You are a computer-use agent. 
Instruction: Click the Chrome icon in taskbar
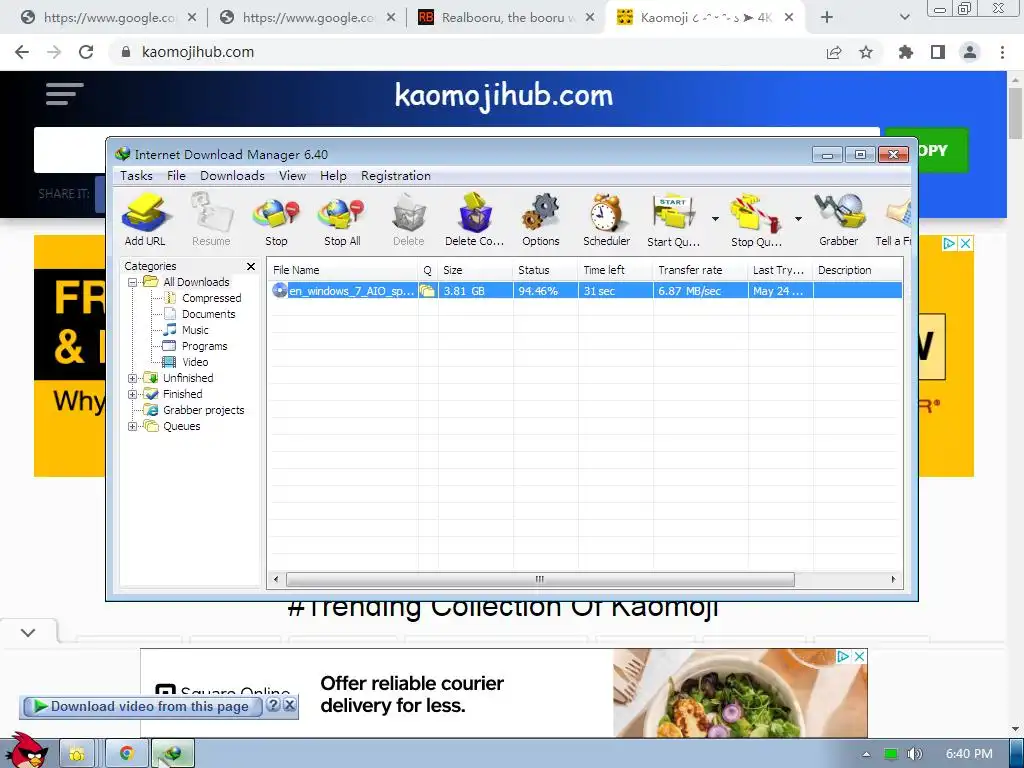point(127,754)
